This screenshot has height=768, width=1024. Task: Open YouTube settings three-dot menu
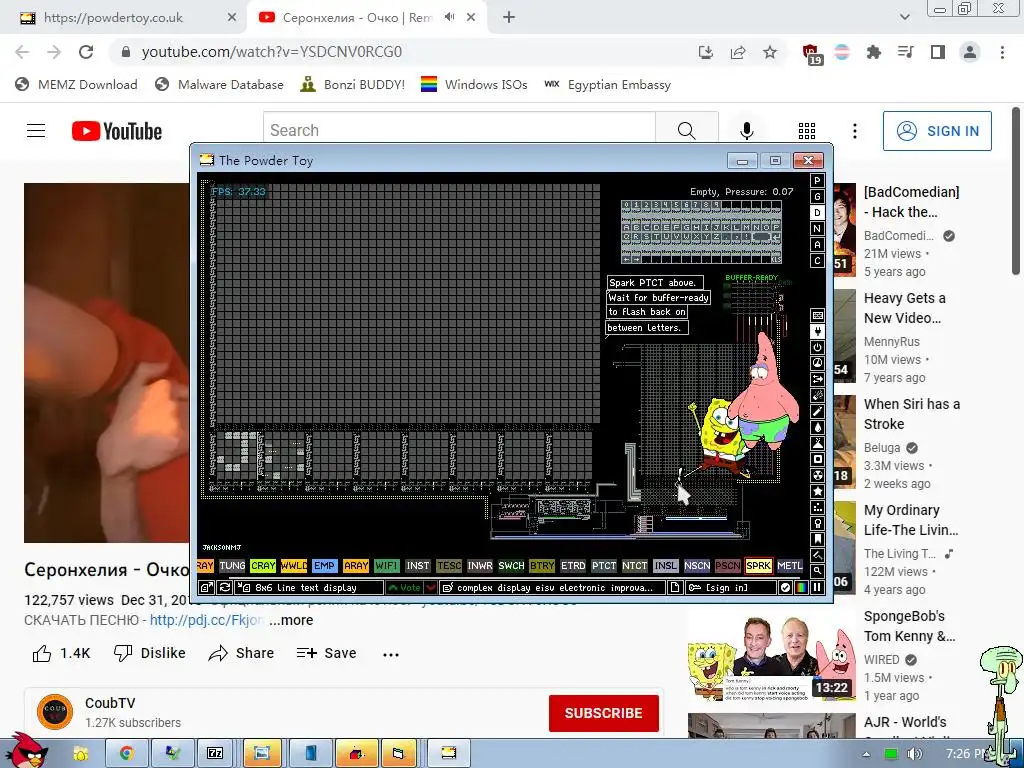854,131
